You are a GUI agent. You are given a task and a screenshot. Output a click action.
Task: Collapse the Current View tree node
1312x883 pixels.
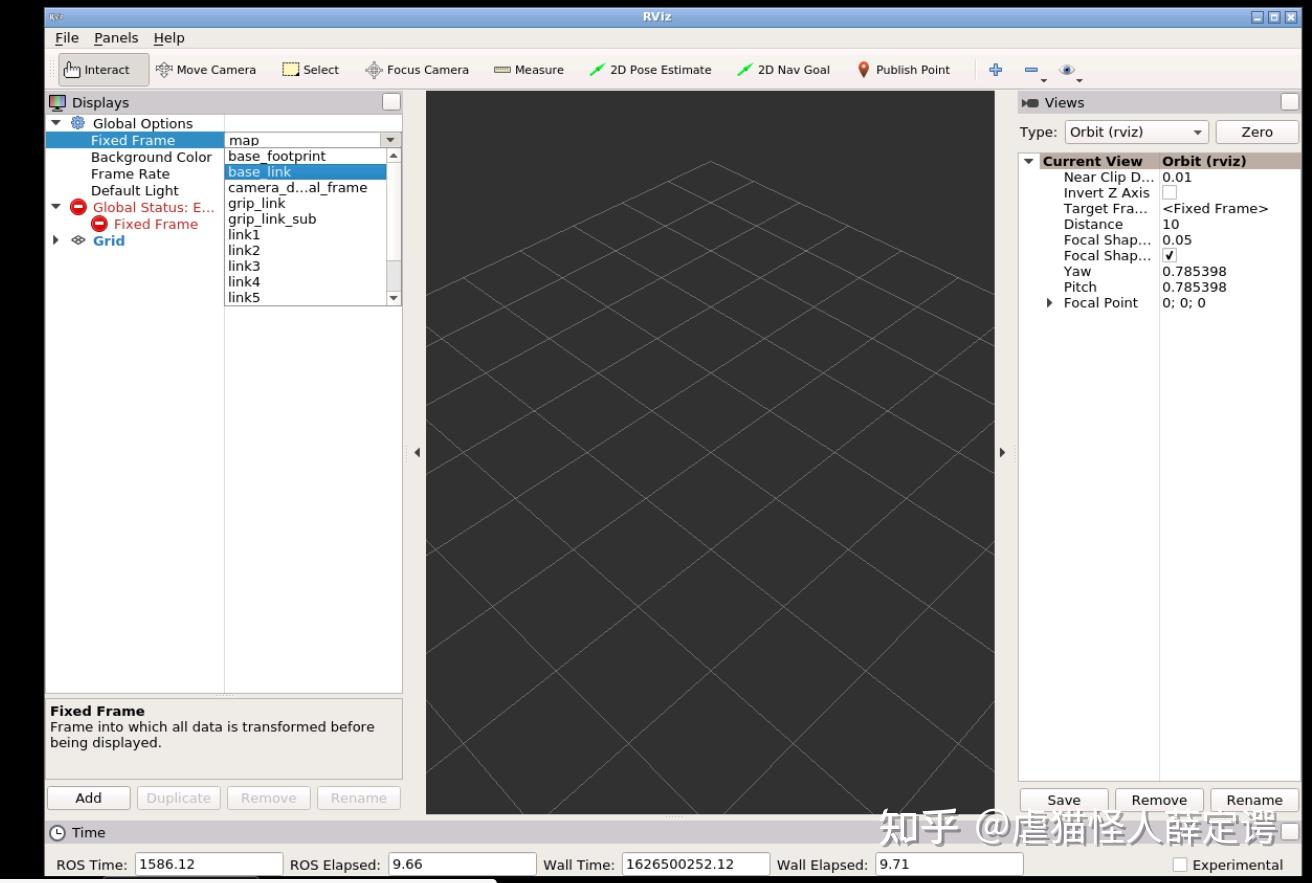[1029, 161]
